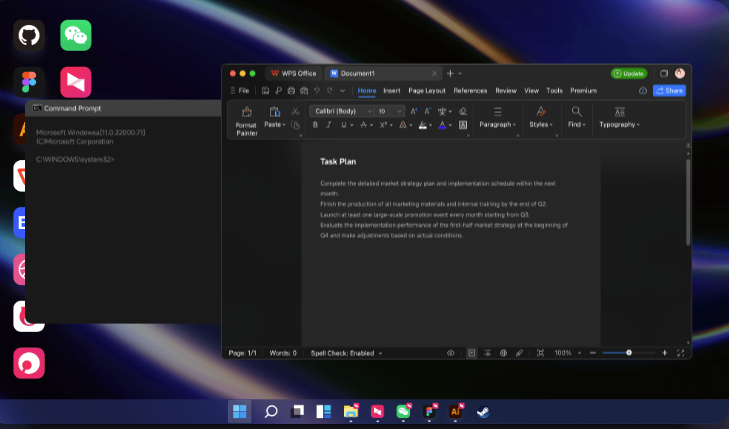Toggle Superscript formatting

(x=383, y=125)
